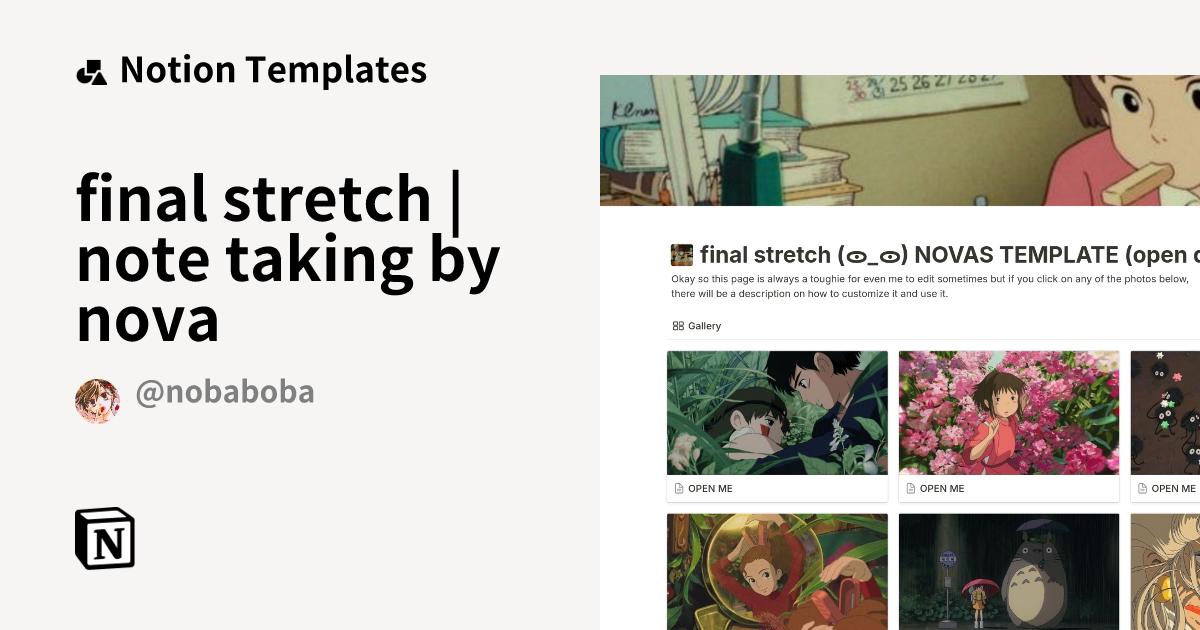The width and height of the screenshot is (1200, 630).
Task: Click the page cover banner image
Action: tap(900, 140)
